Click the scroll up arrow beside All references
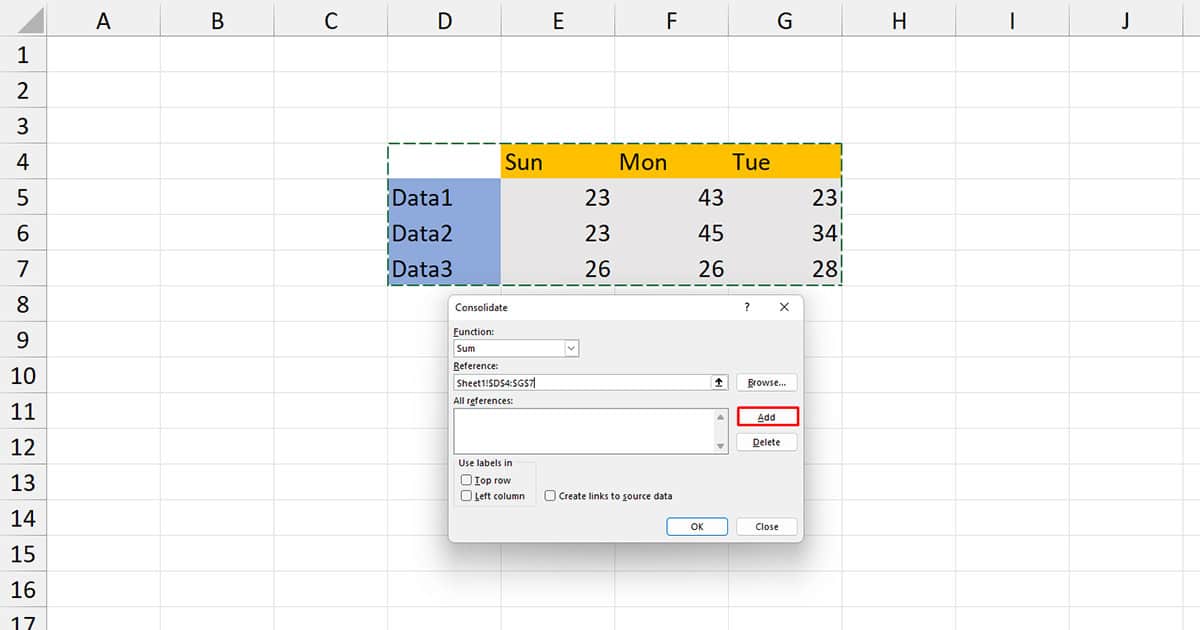This screenshot has height=630, width=1200. (720, 415)
